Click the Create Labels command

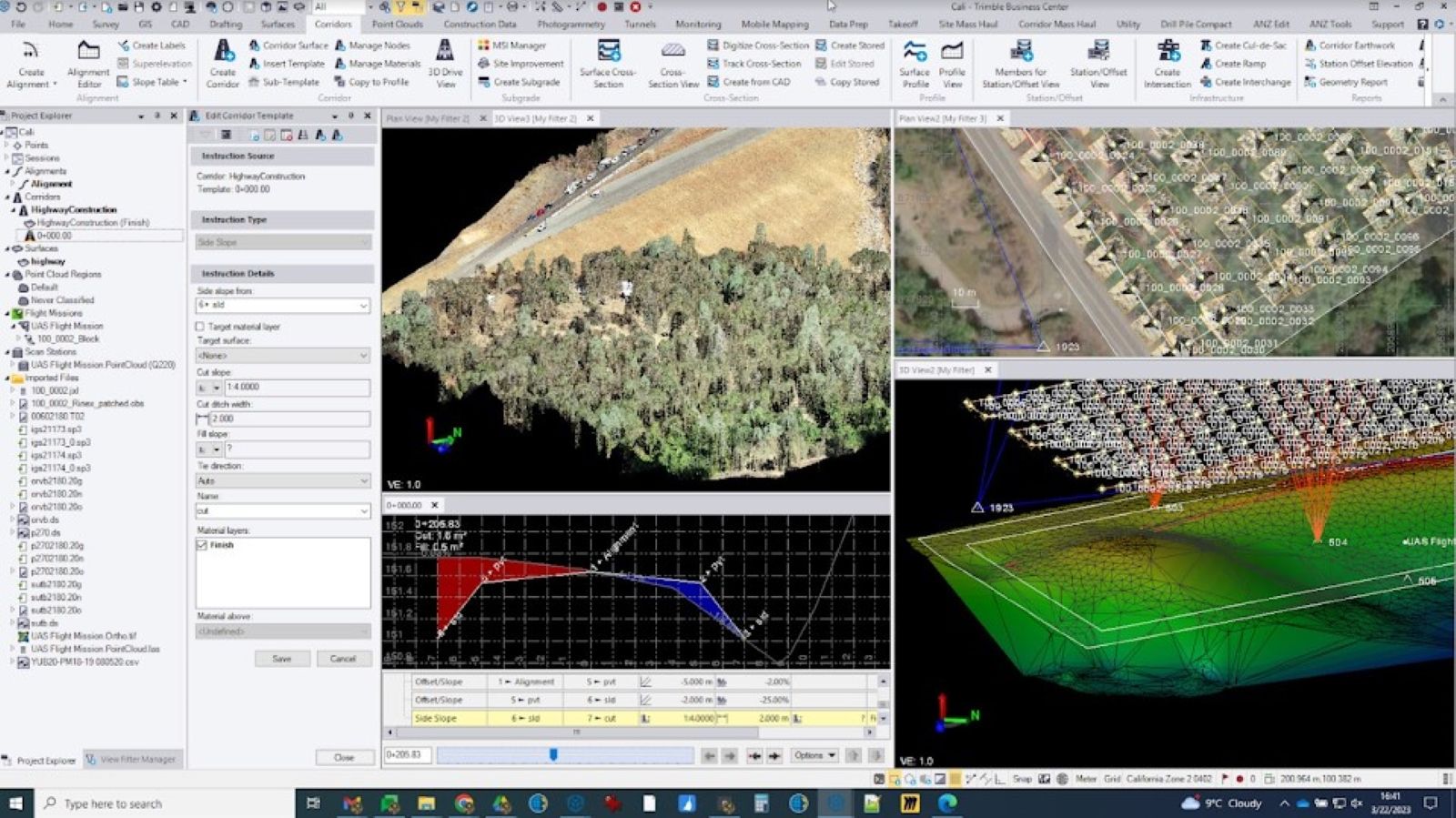[151, 45]
